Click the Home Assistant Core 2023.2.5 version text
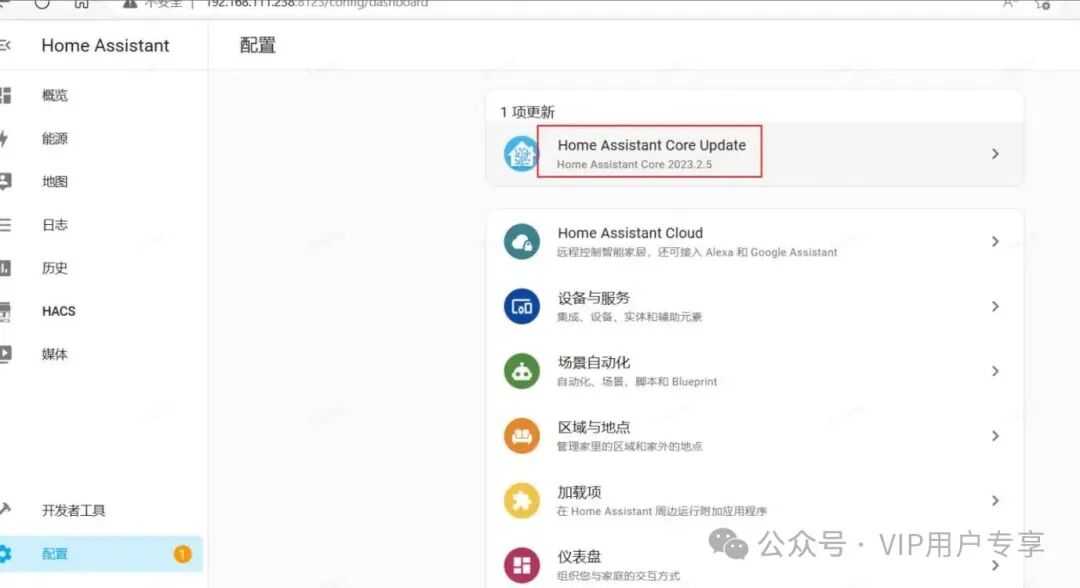 (634, 165)
